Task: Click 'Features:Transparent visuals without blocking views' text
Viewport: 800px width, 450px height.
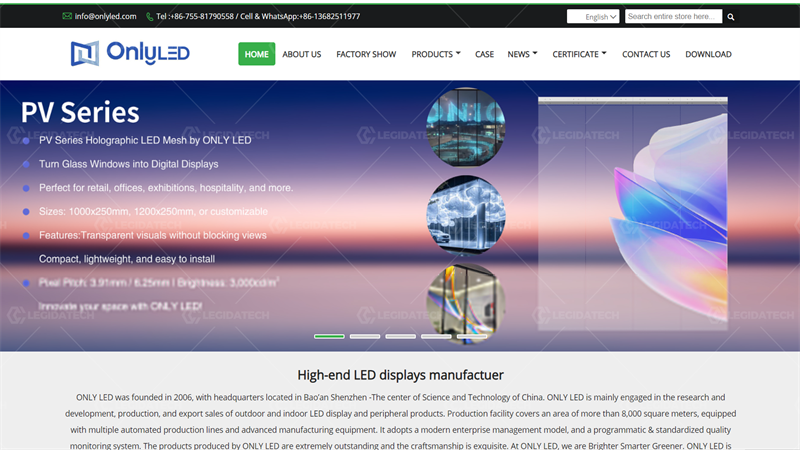Action: (x=153, y=235)
